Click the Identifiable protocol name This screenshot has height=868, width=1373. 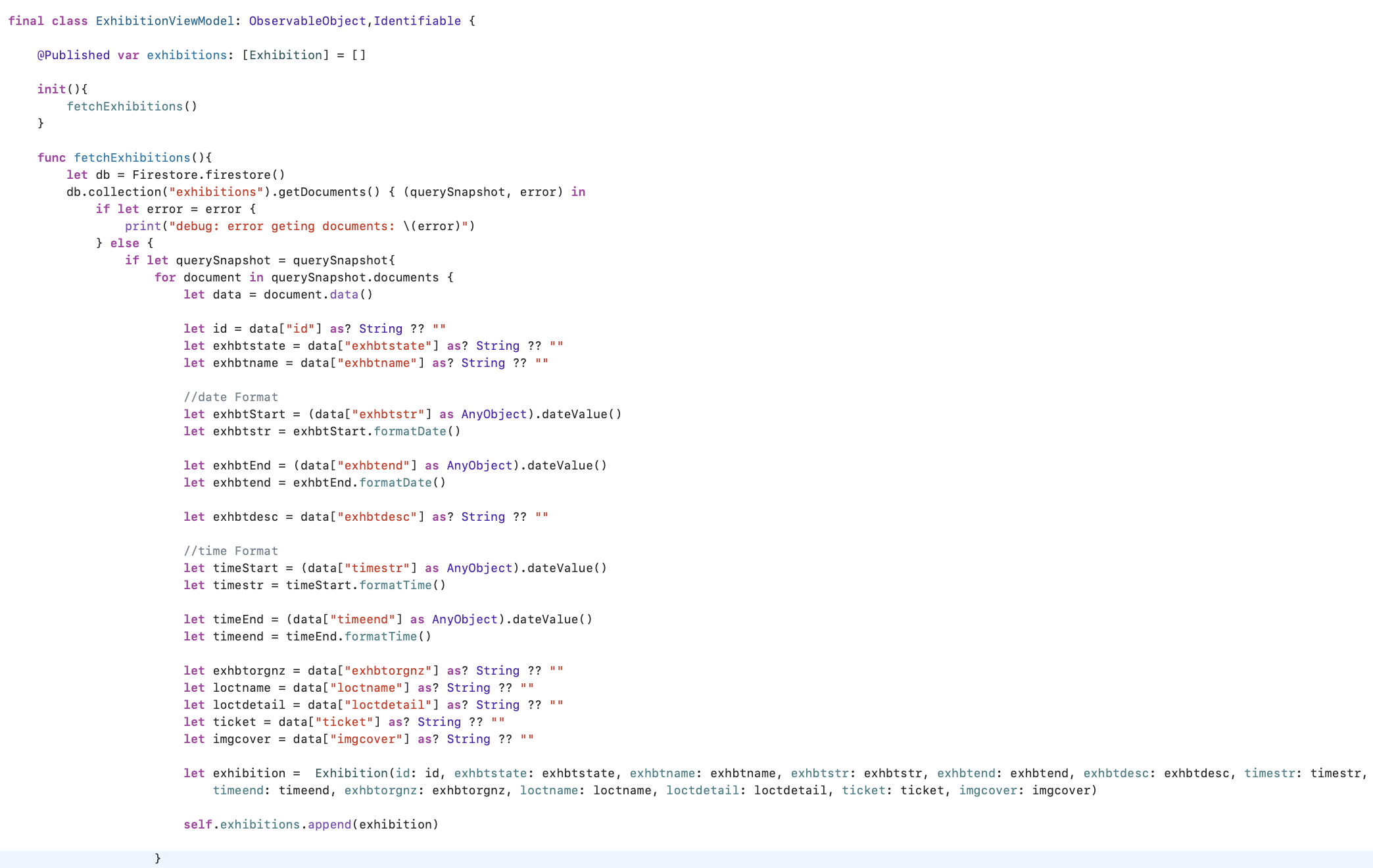(417, 21)
